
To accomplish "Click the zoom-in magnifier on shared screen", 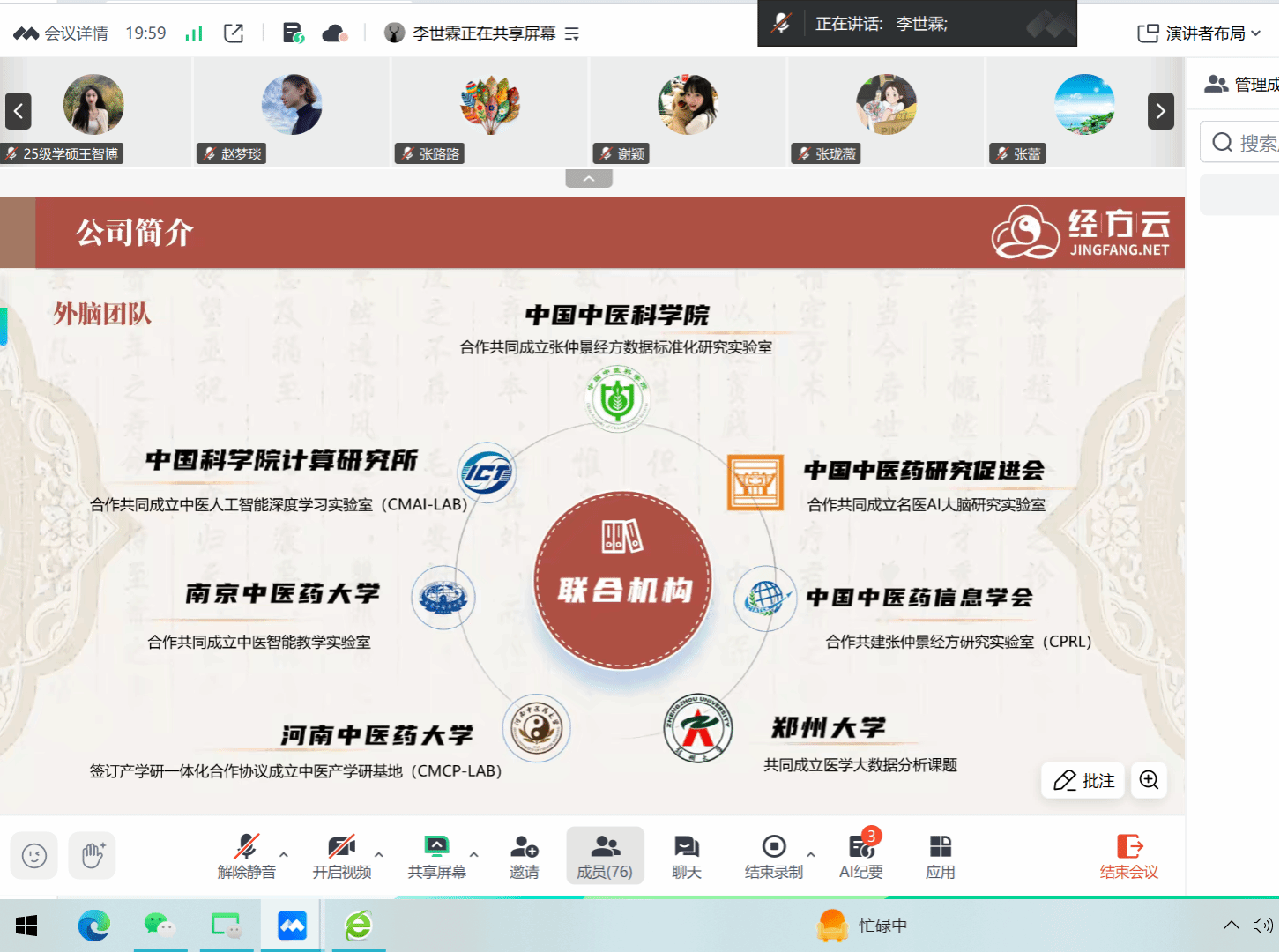I will click(1149, 780).
